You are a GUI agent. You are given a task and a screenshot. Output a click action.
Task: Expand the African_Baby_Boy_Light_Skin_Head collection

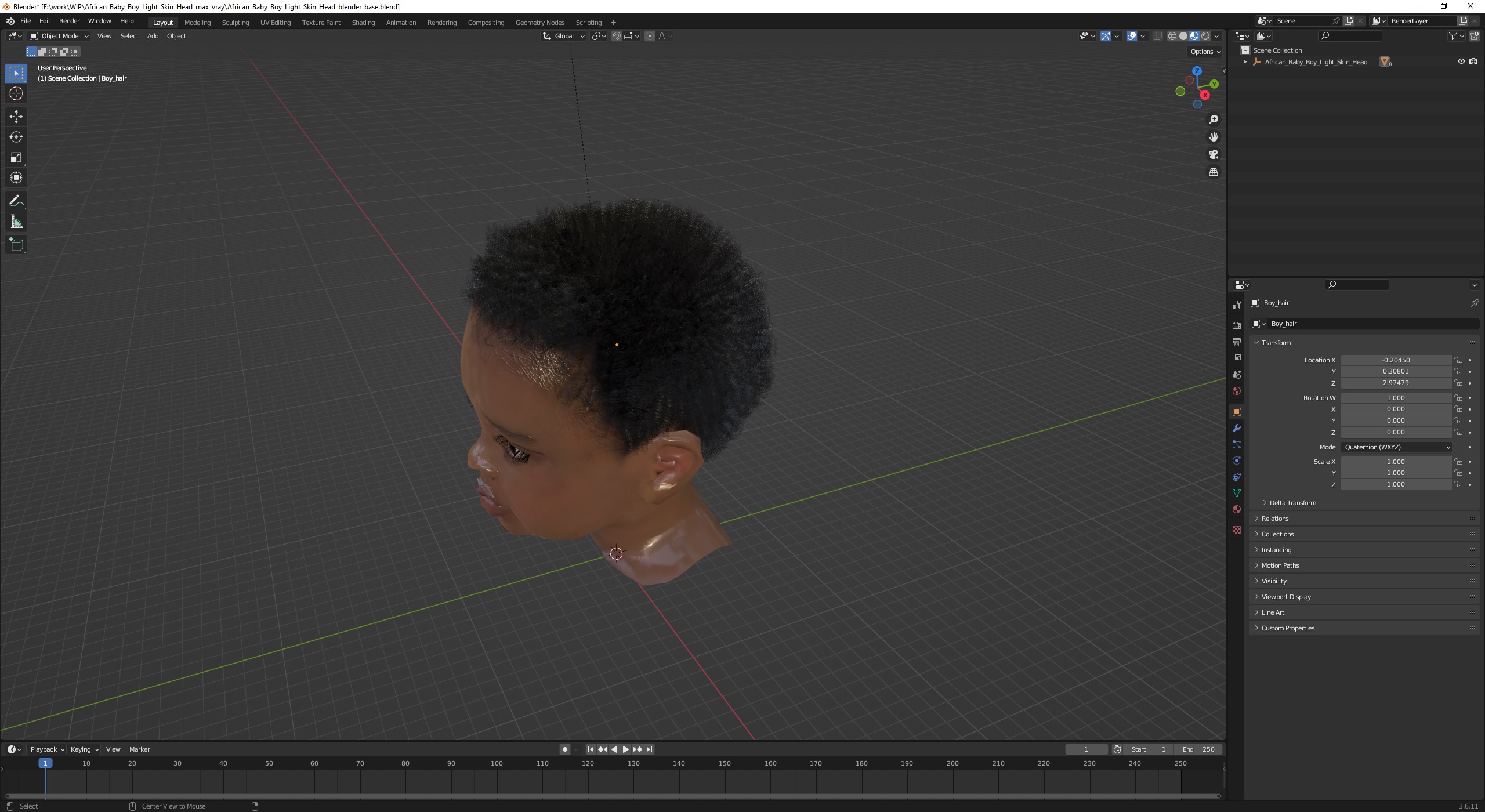coord(1245,61)
